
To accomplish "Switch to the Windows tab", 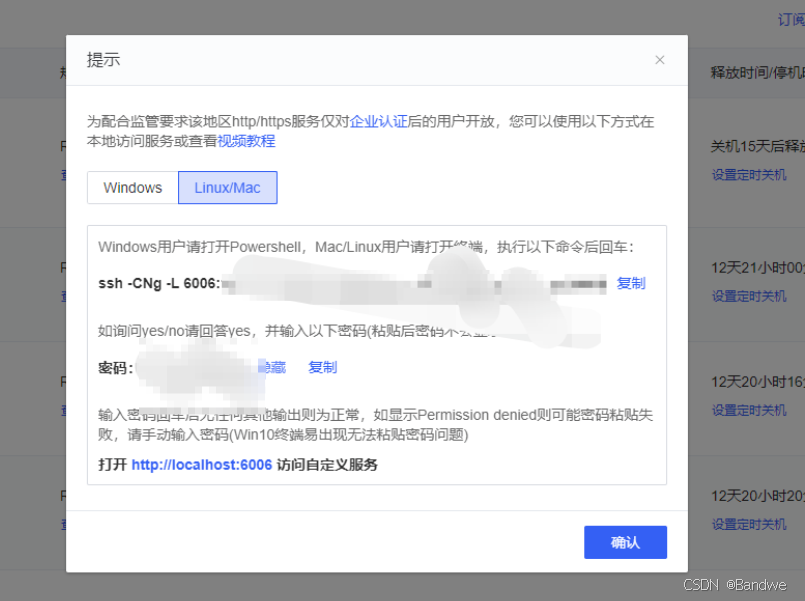I will click(131, 187).
